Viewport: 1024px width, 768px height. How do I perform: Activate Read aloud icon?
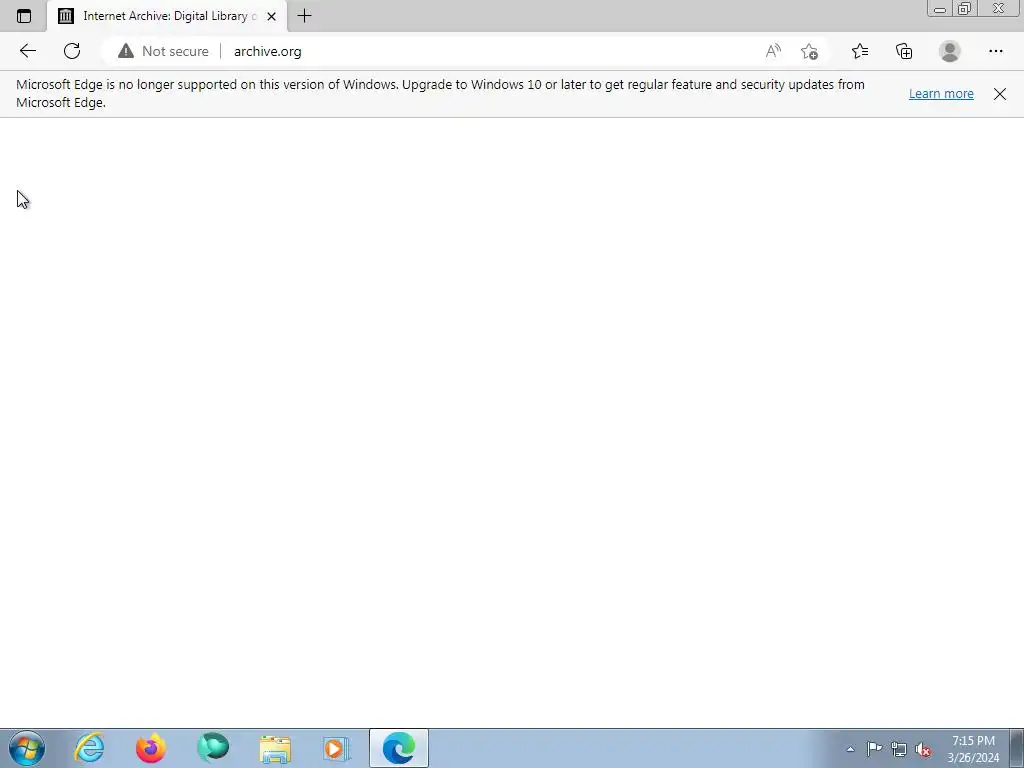(x=773, y=51)
